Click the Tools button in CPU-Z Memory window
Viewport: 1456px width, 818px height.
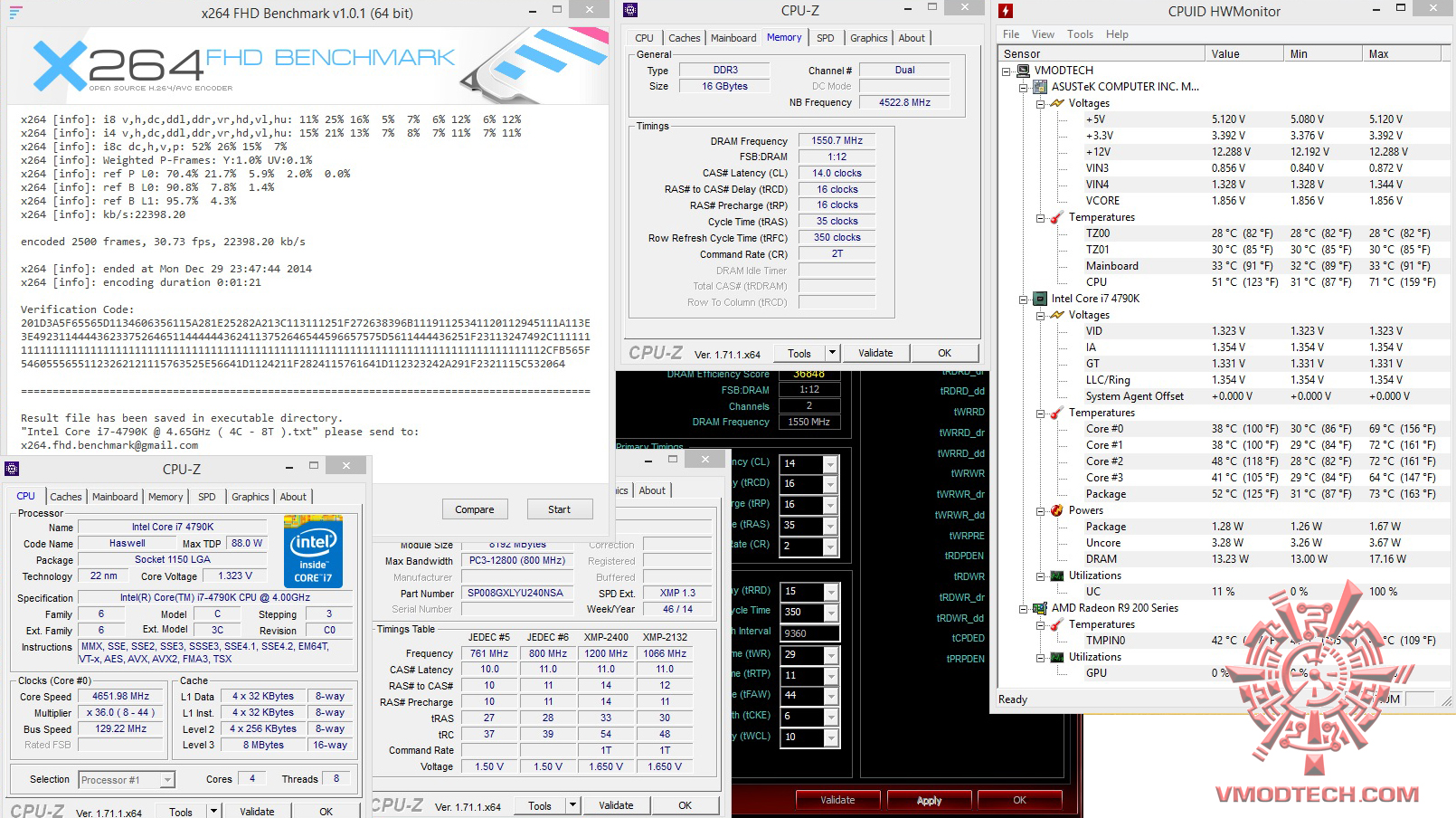pos(799,353)
